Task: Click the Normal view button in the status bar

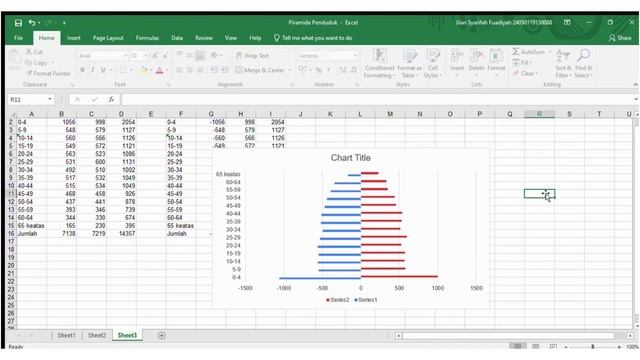Action: point(517,347)
